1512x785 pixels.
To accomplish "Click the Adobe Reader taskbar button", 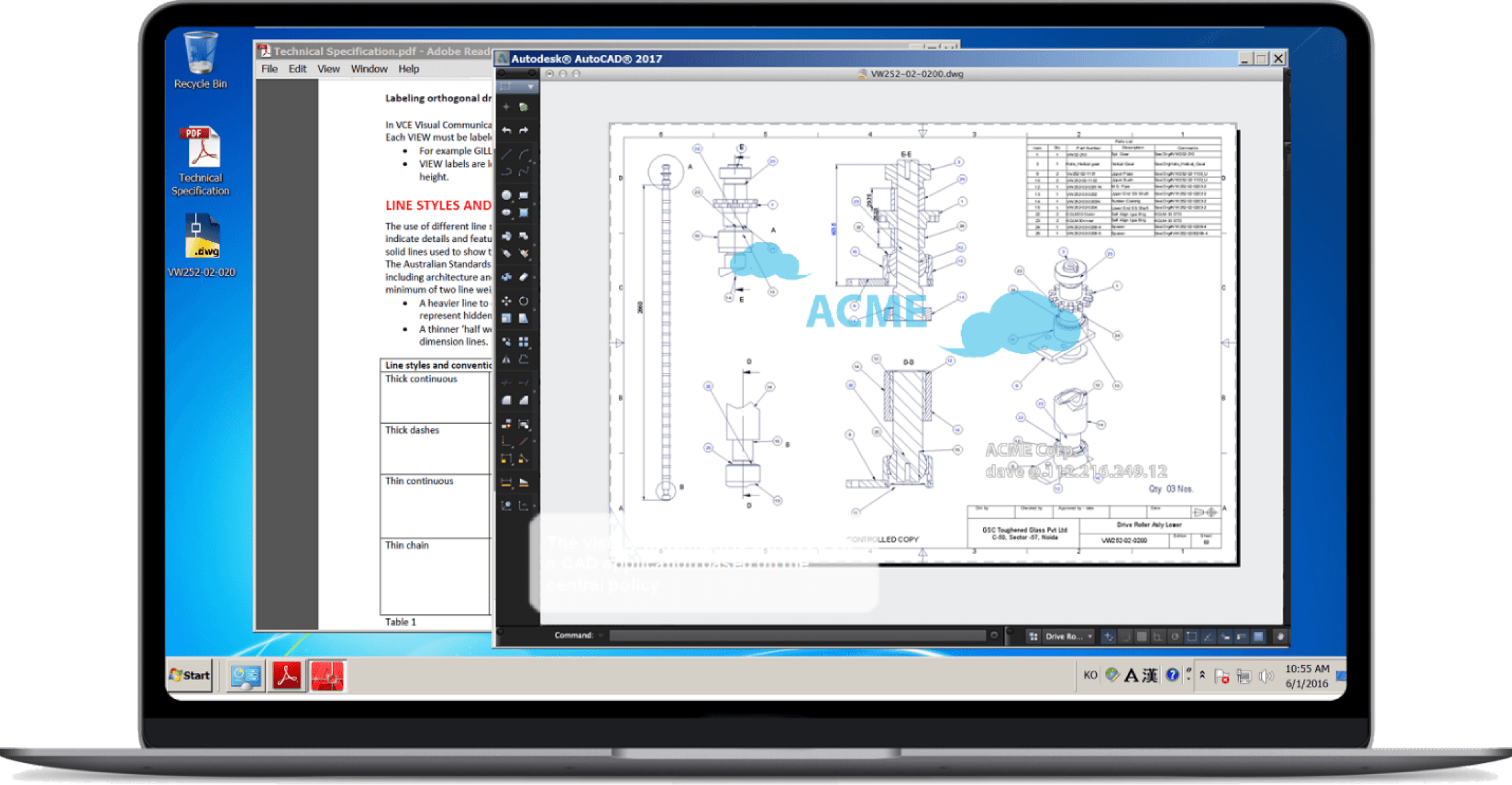I will [287, 676].
